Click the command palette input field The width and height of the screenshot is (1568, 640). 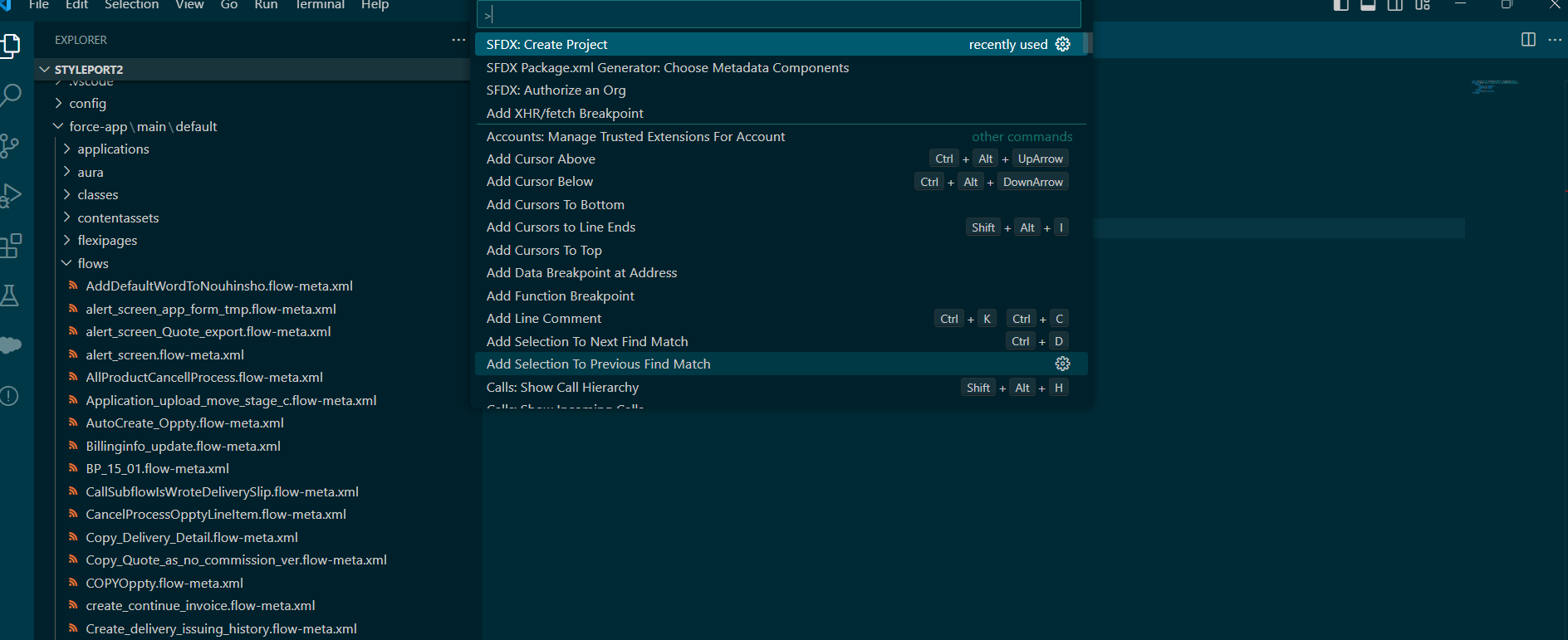(779, 14)
